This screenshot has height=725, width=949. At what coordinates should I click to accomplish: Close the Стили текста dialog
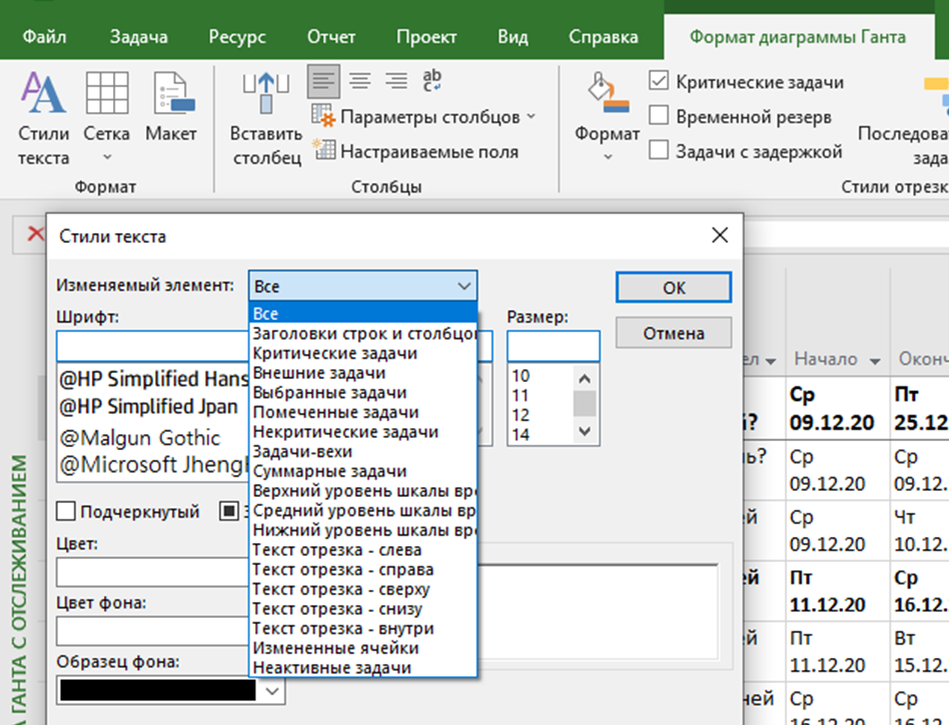point(720,235)
